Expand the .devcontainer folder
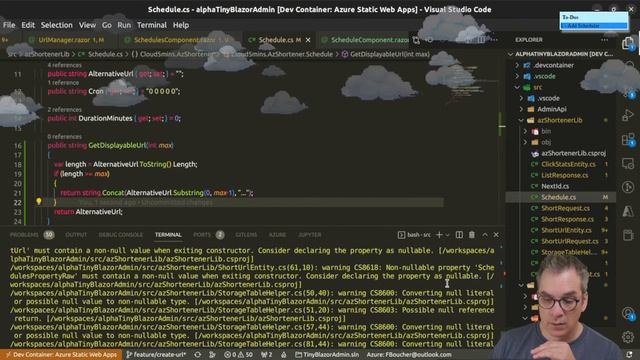Image resolution: width=640 pixels, height=360 pixels. (517, 65)
